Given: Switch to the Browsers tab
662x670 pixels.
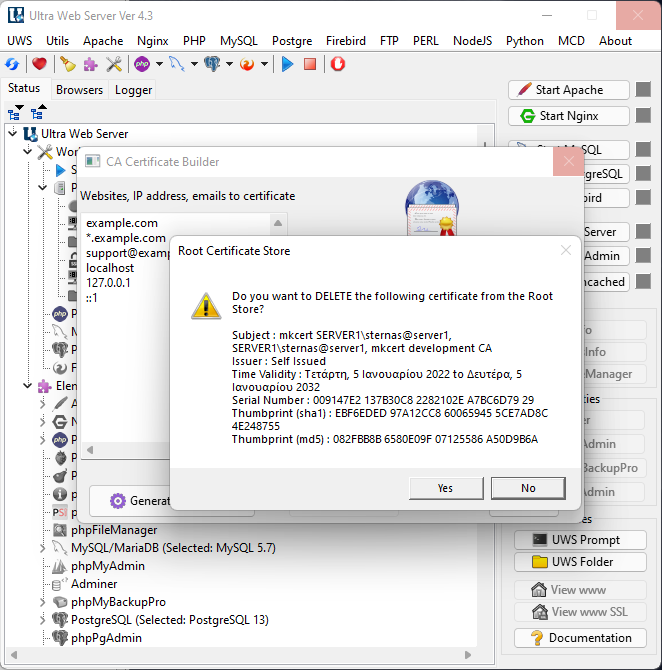Looking at the screenshot, I should pos(79,90).
